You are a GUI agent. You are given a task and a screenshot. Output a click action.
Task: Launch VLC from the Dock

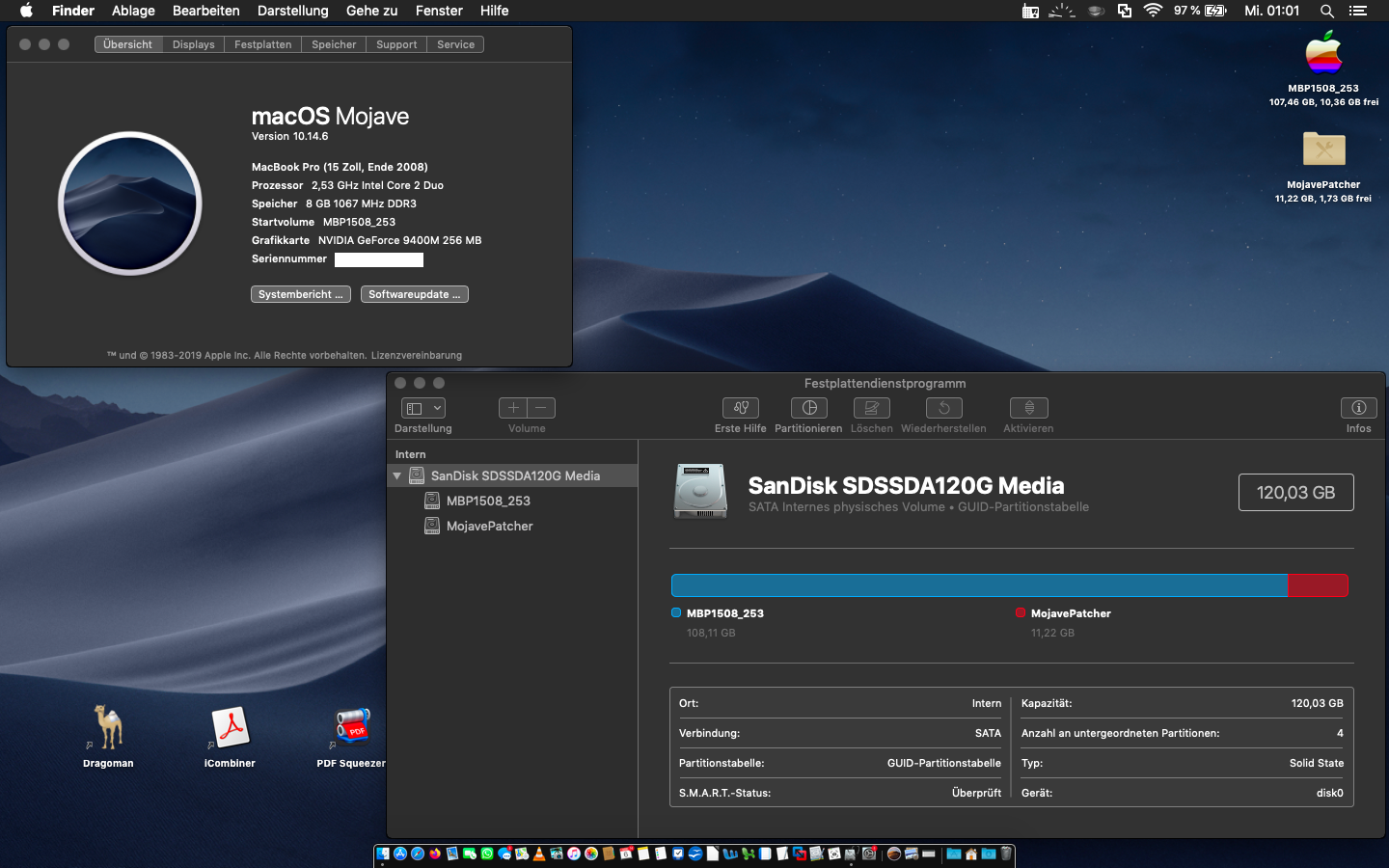(539, 854)
